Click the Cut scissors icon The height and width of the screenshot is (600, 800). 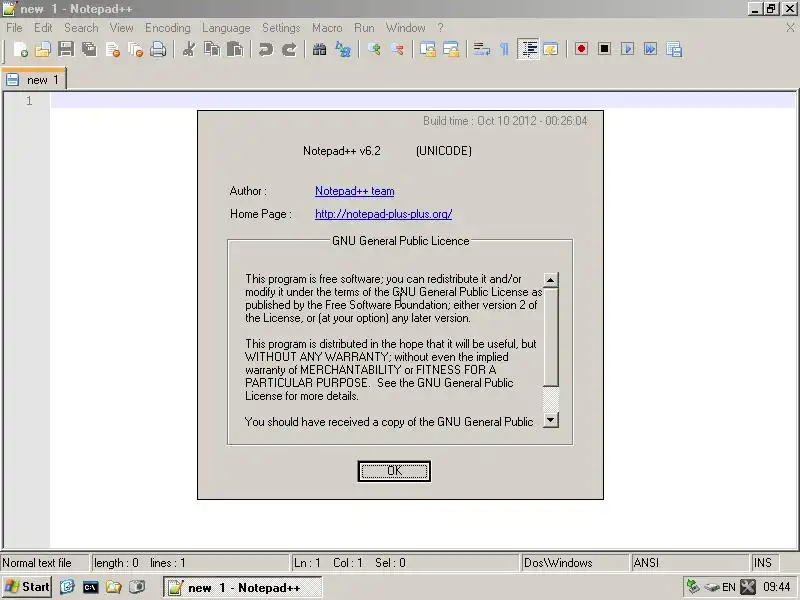coord(189,49)
